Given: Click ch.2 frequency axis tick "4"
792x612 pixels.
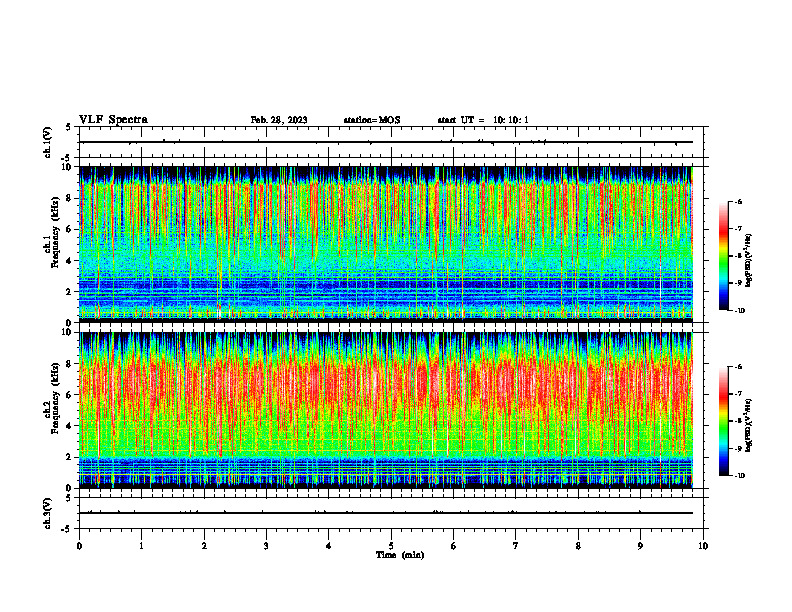Looking at the screenshot, I should coord(69,426).
